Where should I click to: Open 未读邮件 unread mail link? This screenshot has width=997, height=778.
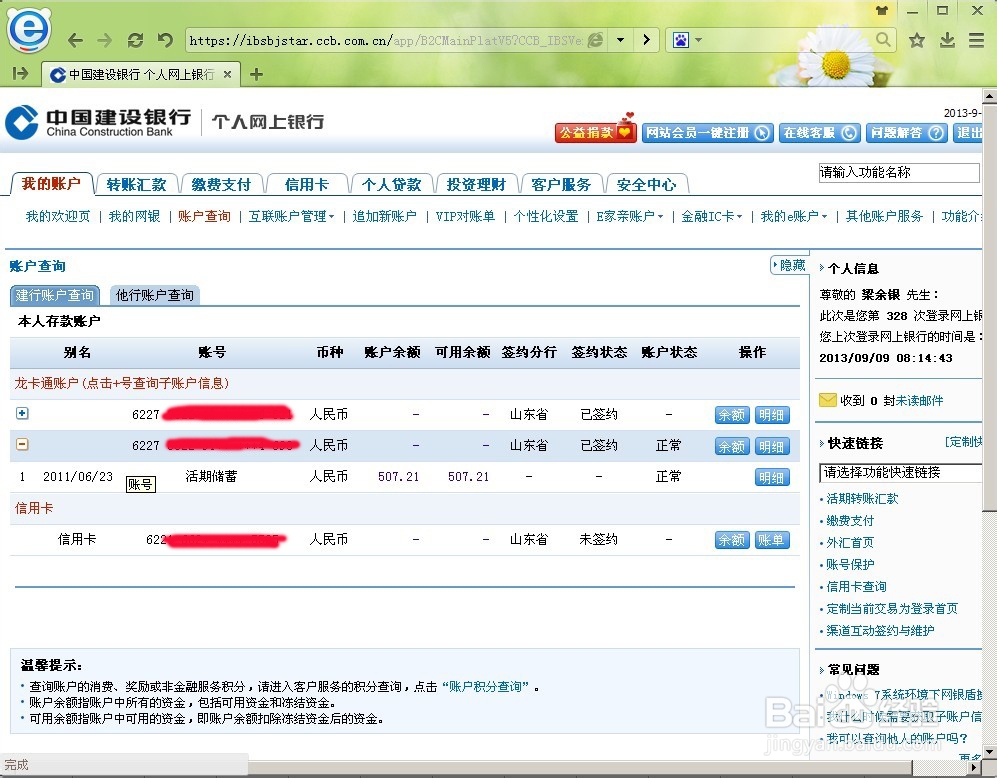pos(919,400)
